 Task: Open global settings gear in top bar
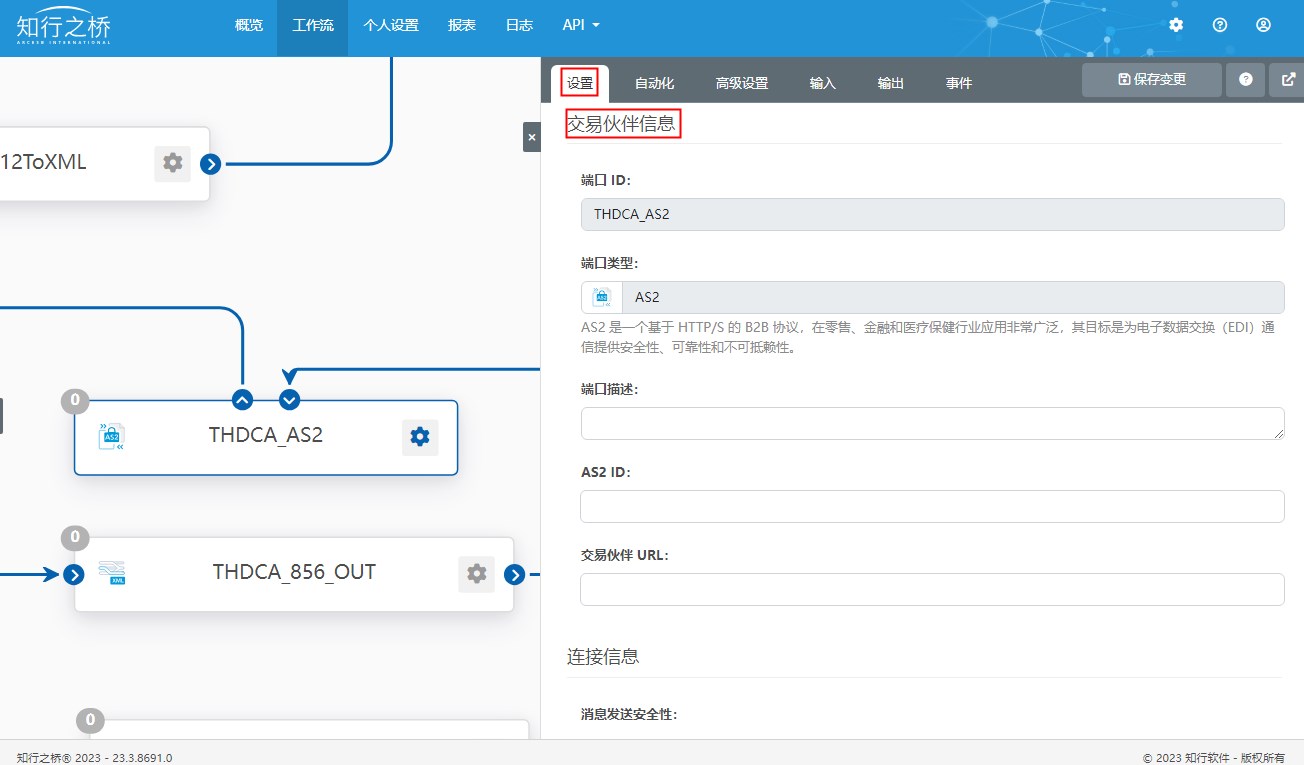click(x=1176, y=25)
